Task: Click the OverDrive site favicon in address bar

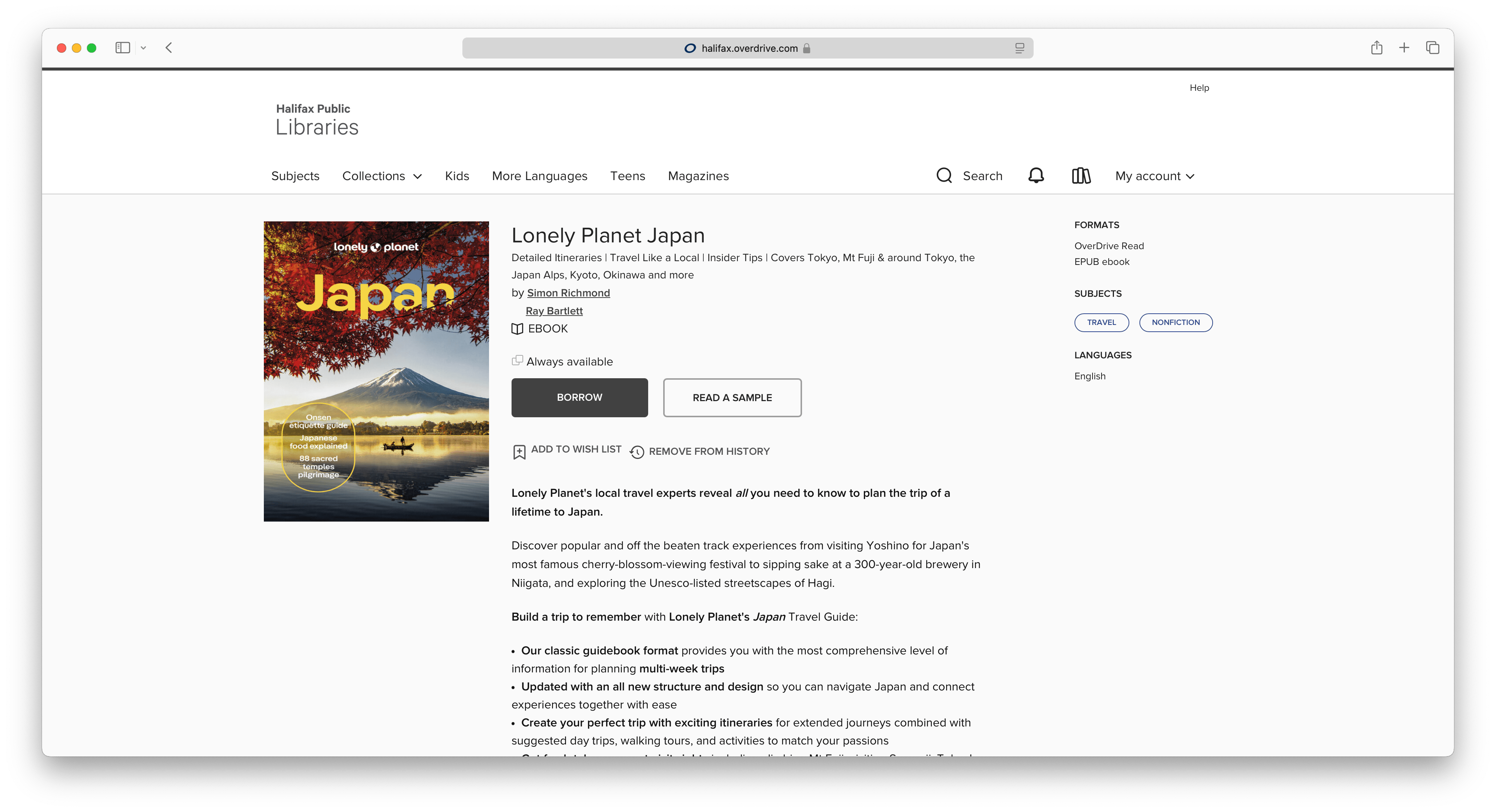Action: 690,48
